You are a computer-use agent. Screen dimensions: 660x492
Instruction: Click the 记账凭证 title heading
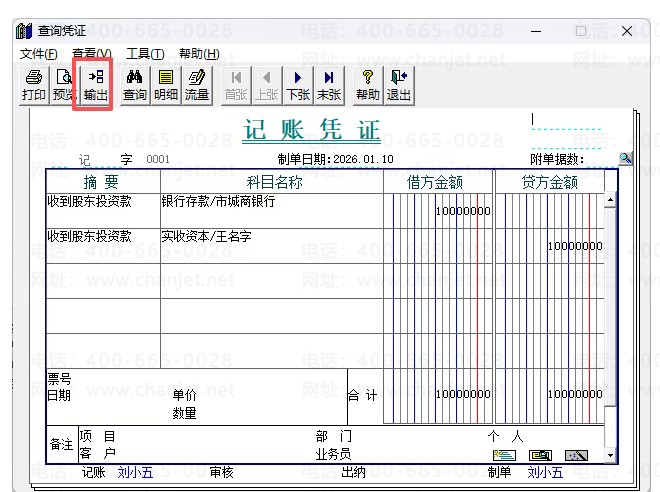point(311,130)
